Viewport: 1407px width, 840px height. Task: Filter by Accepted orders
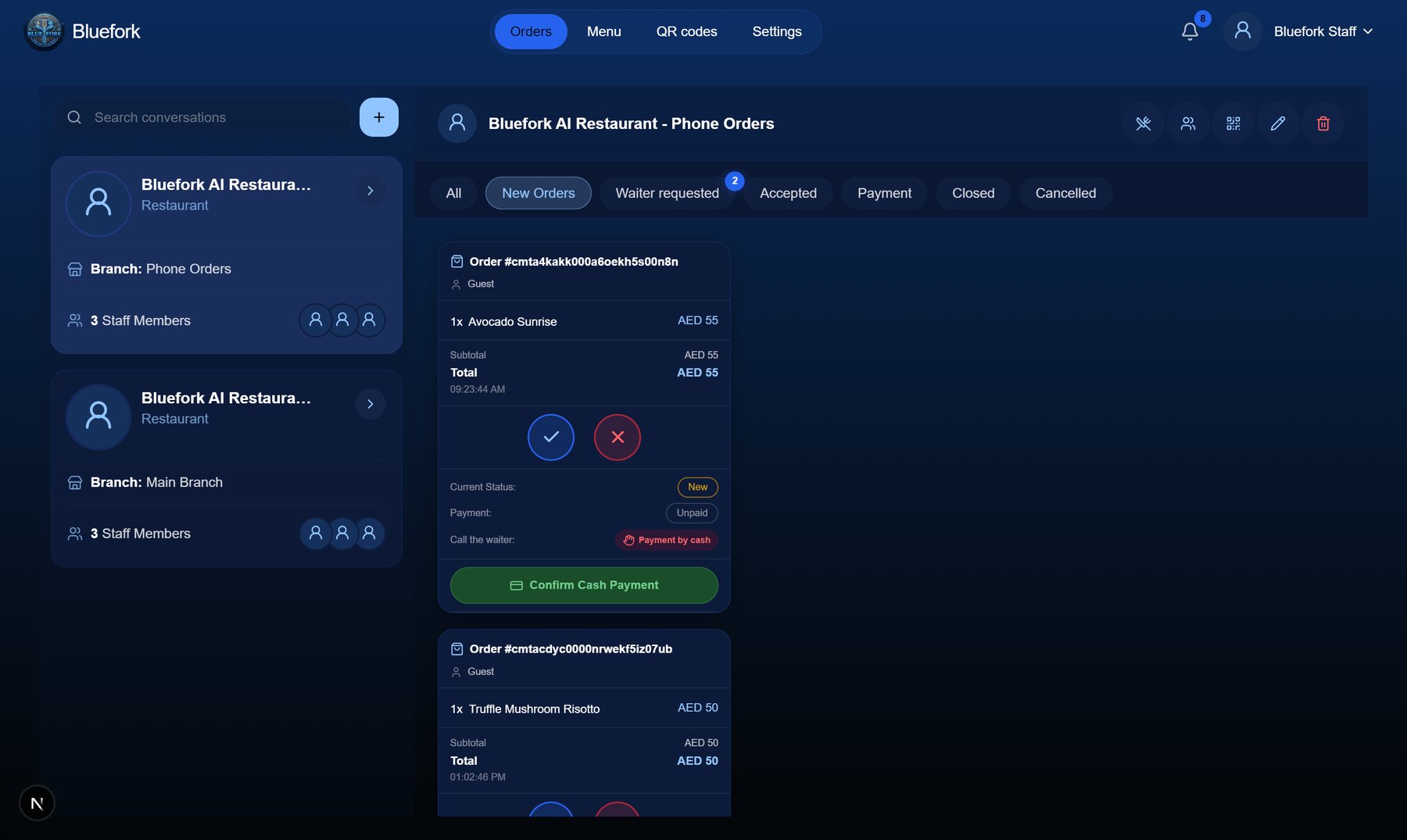click(788, 193)
